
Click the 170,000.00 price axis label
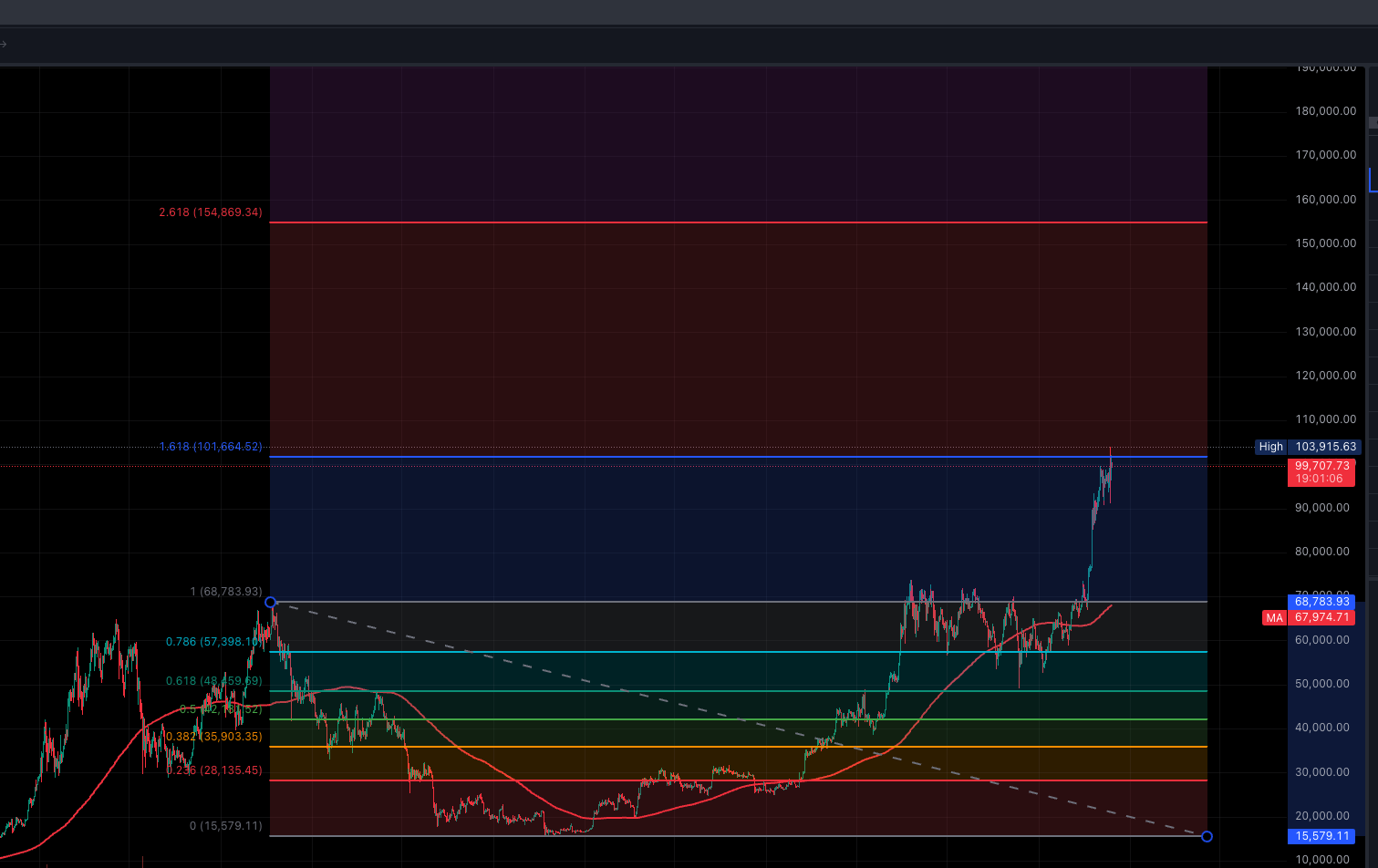[1326, 155]
